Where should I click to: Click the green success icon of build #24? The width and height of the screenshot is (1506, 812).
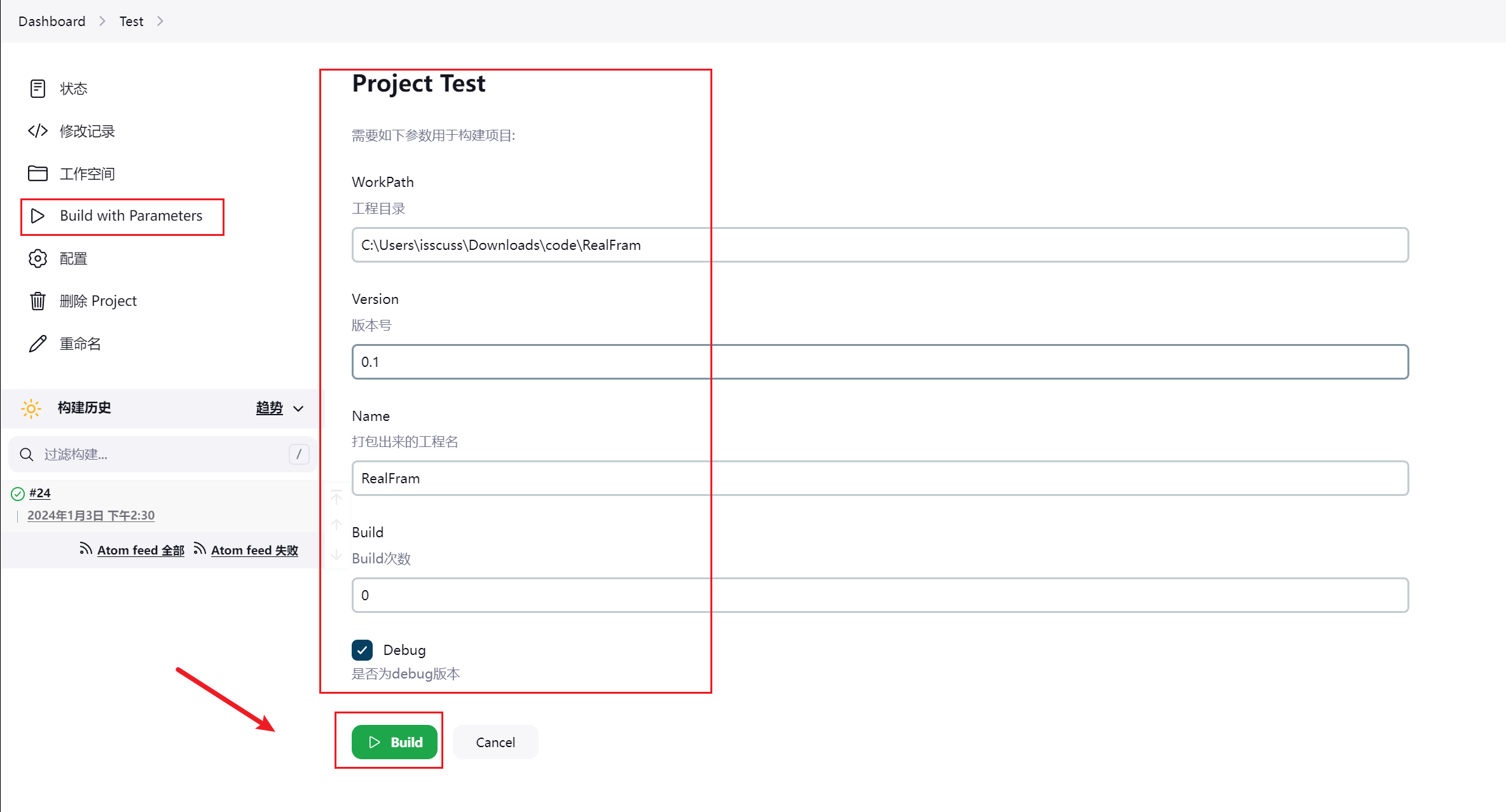(18, 493)
